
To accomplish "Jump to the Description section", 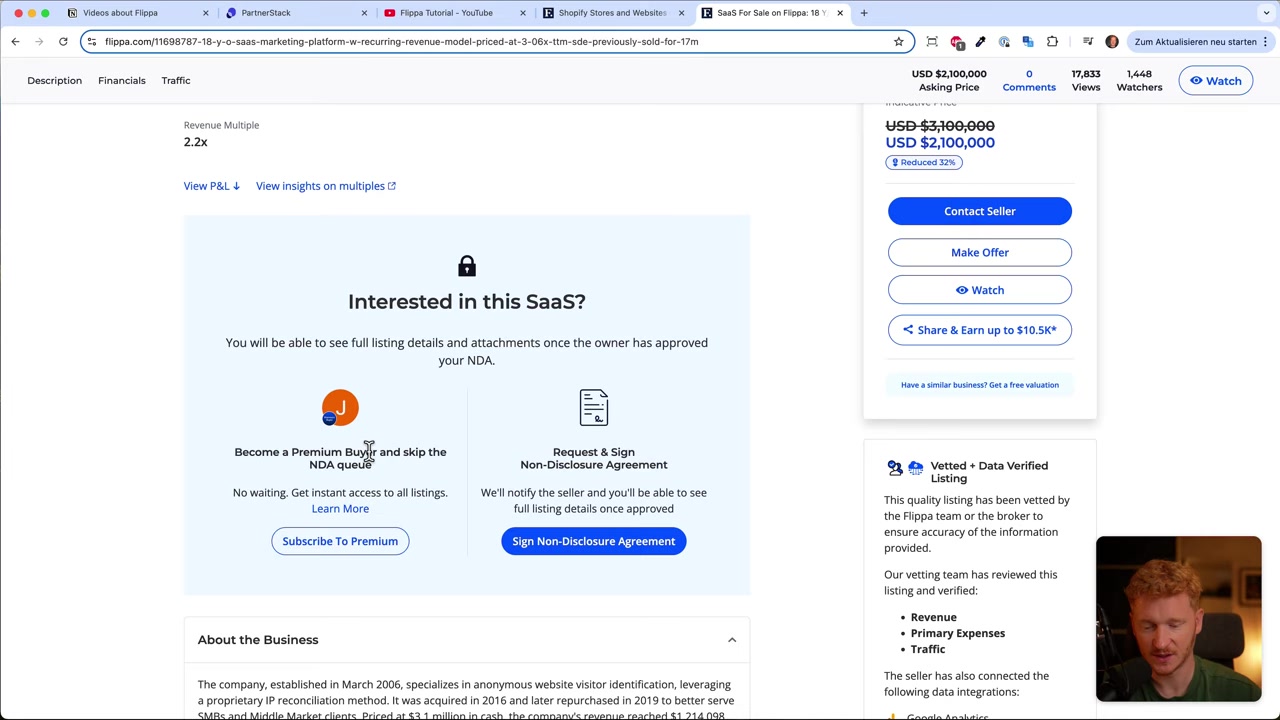I will pyautogui.click(x=54, y=80).
